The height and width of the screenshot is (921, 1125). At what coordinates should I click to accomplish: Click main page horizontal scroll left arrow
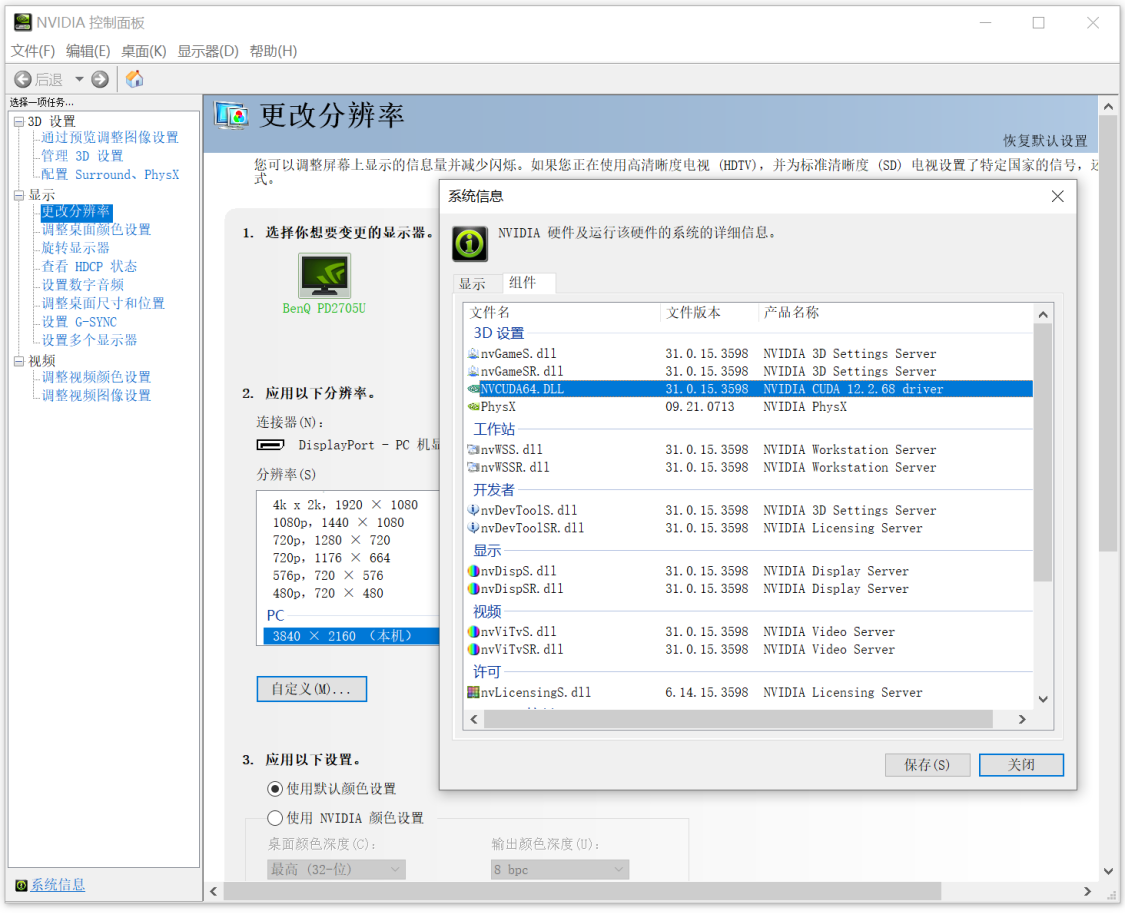click(213, 892)
